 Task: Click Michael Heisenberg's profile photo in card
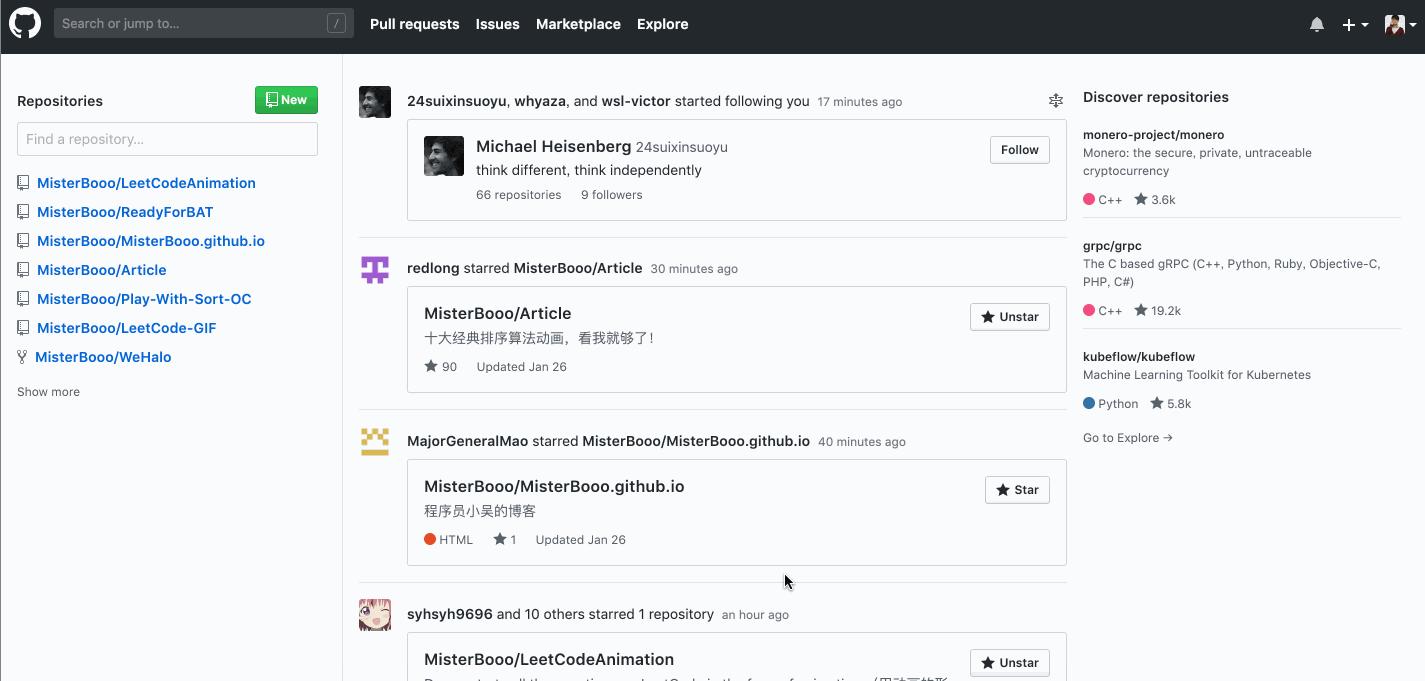[444, 156]
